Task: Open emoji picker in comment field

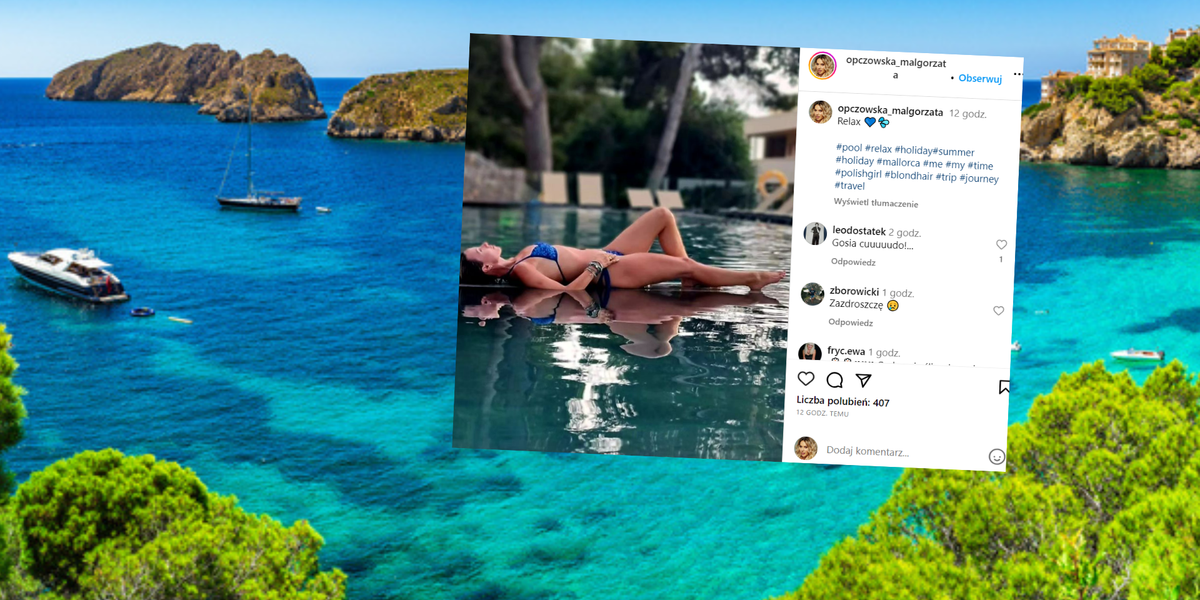Action: [996, 456]
